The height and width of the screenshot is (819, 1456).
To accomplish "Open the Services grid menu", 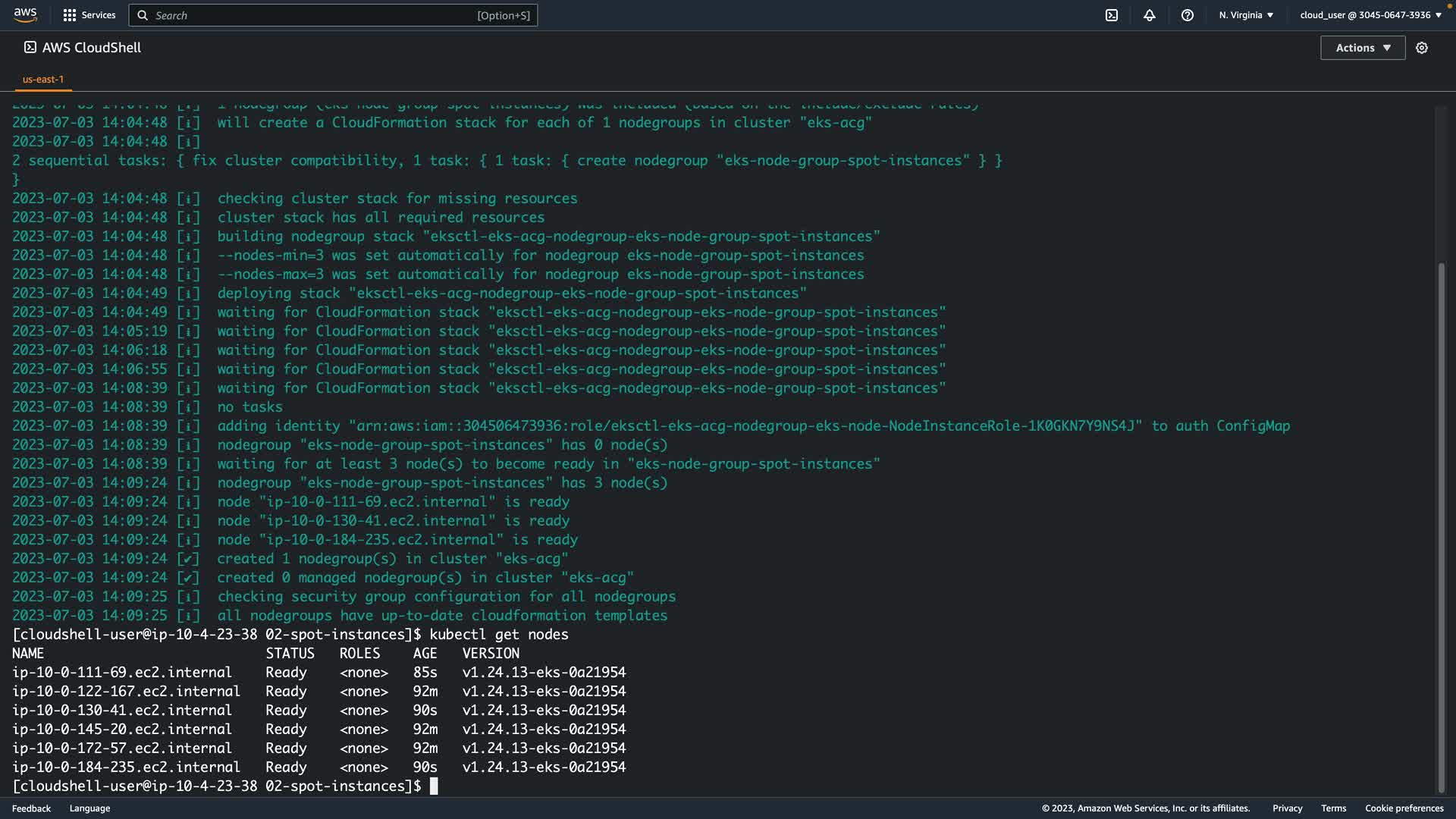I will [x=70, y=15].
